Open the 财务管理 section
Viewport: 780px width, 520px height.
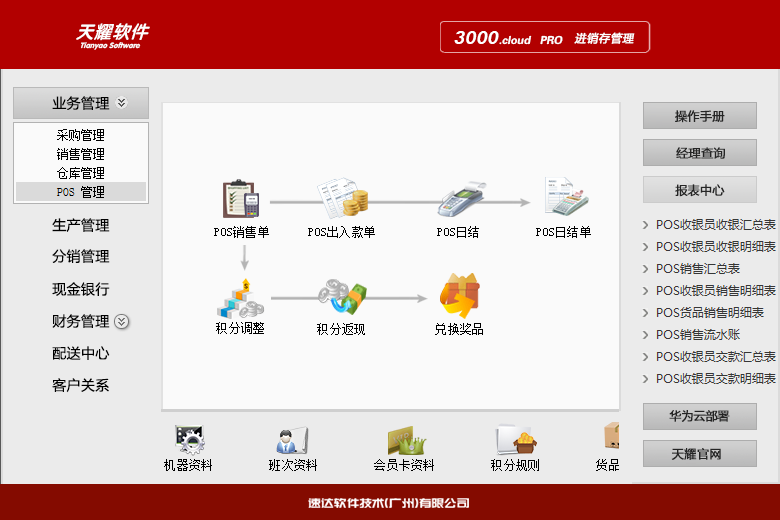81,321
